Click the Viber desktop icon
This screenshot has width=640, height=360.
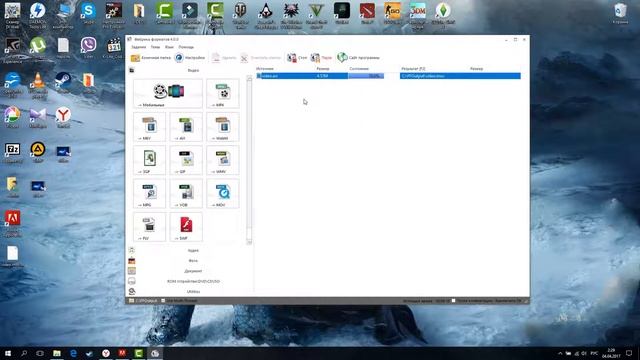(88, 47)
